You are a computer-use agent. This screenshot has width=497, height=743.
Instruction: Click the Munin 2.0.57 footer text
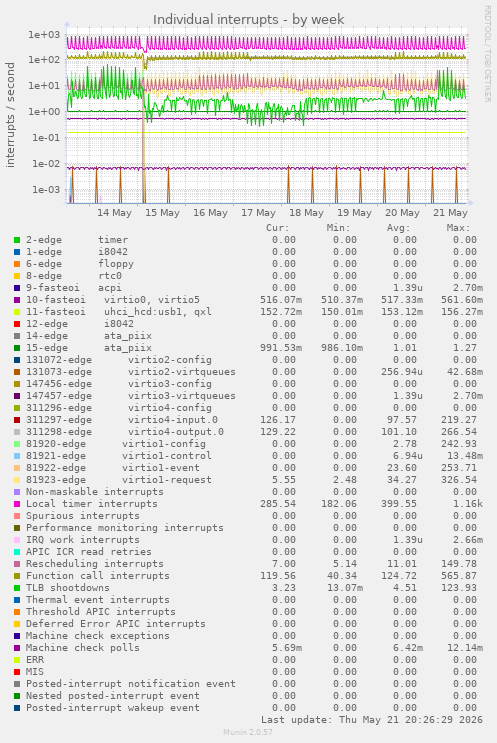click(248, 732)
